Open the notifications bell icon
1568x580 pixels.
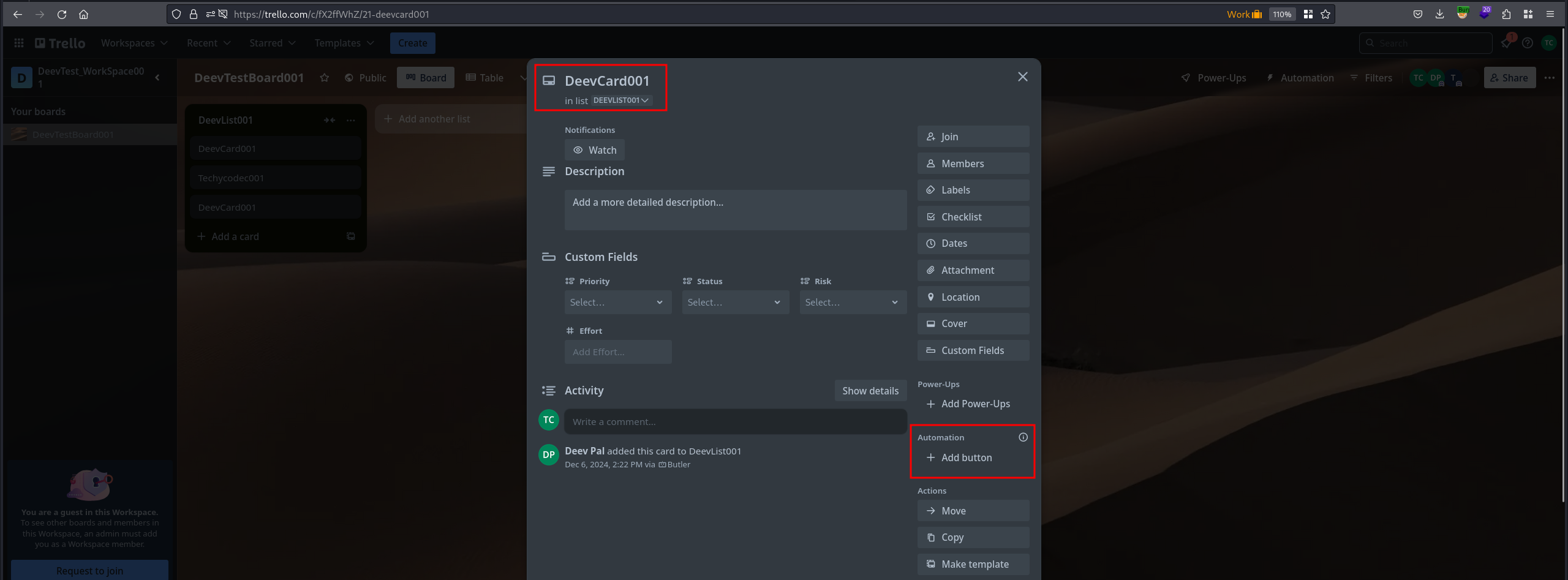click(x=1506, y=43)
